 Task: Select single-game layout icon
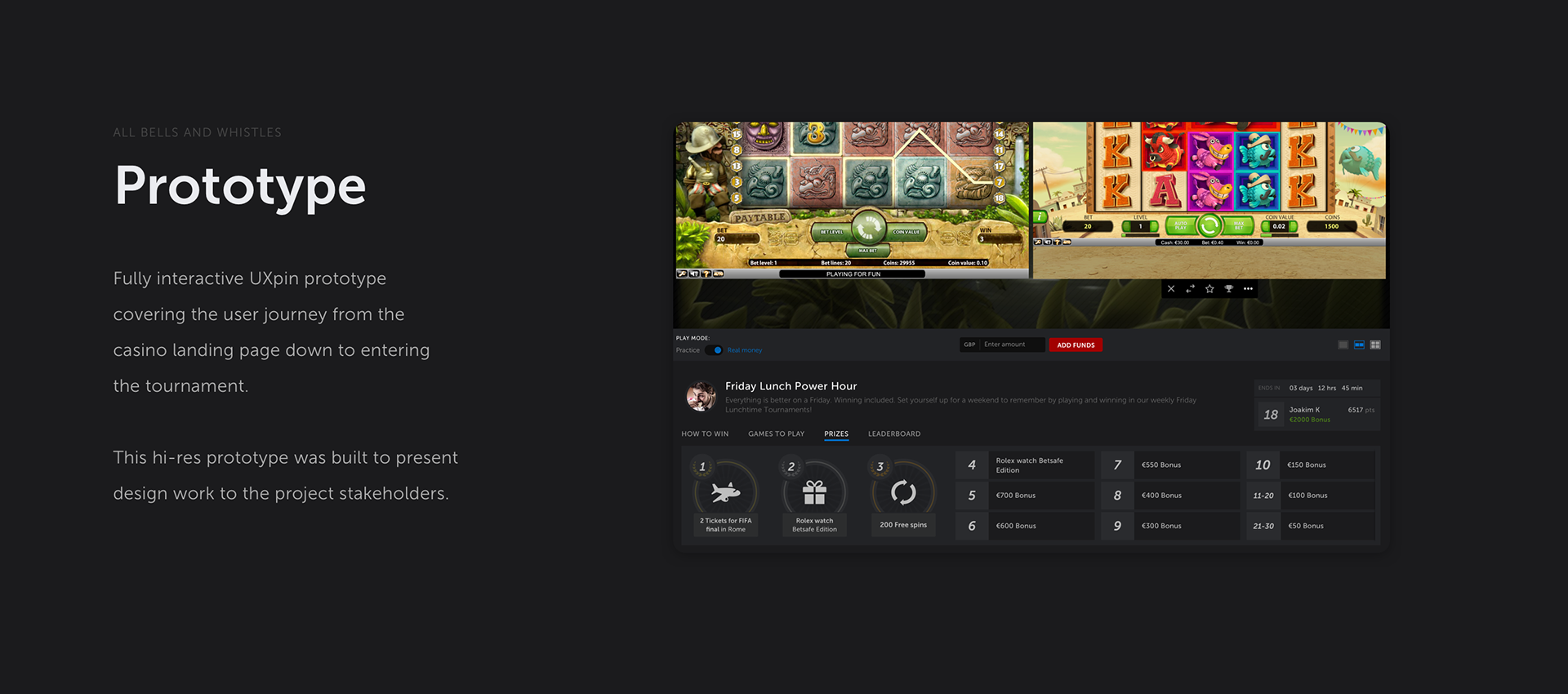click(1343, 345)
